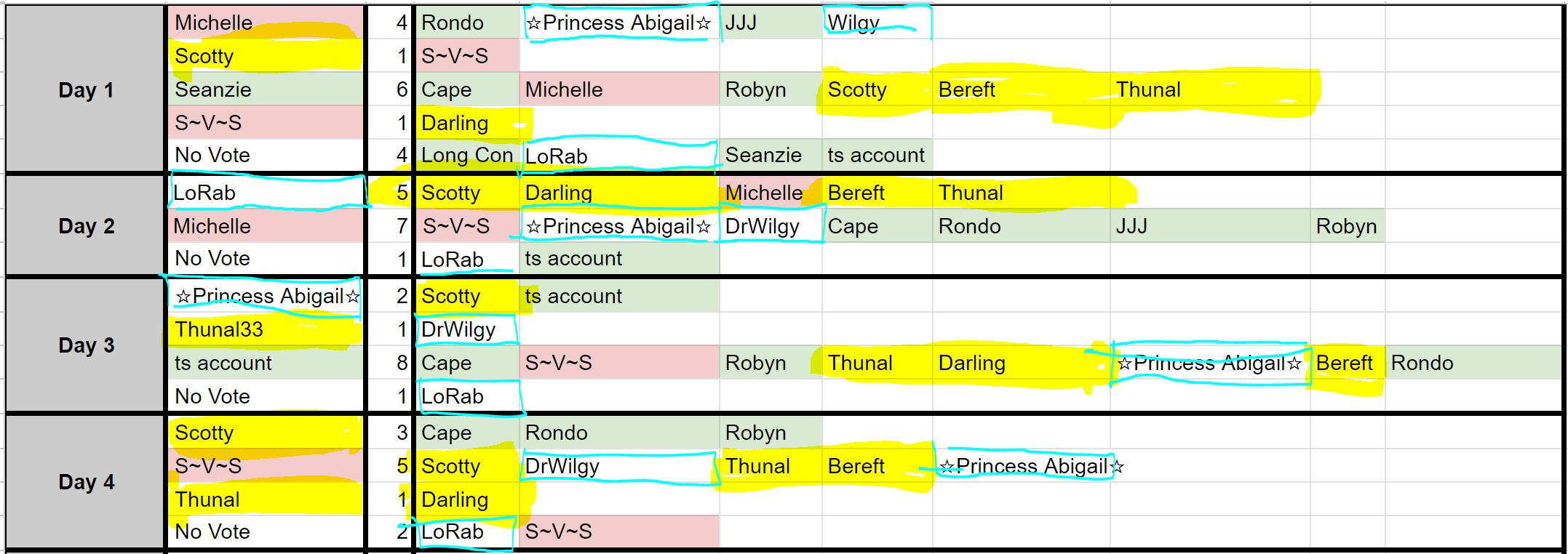Click the Long Con cell
1568x554 pixels.
(467, 156)
